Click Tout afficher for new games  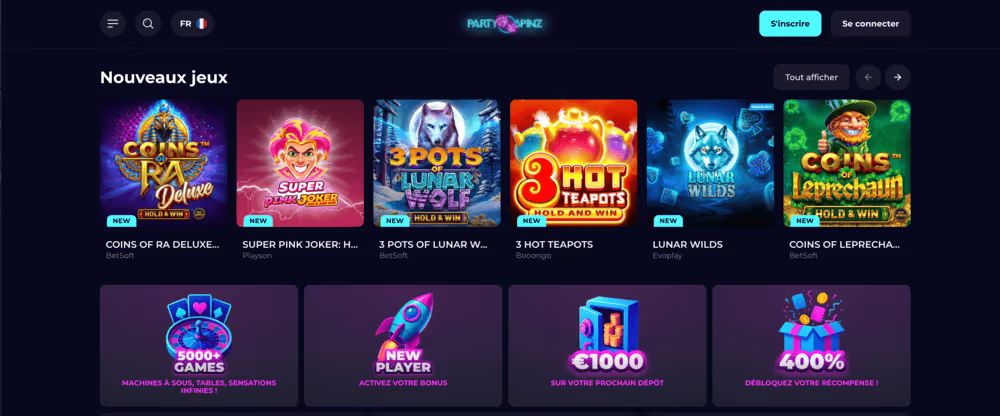(811, 77)
